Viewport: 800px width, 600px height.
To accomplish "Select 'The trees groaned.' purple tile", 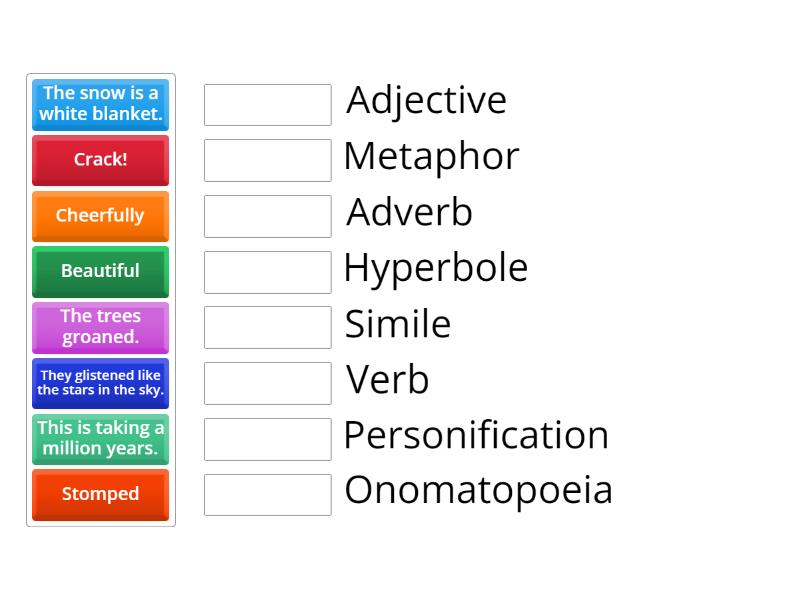I will coord(100,327).
